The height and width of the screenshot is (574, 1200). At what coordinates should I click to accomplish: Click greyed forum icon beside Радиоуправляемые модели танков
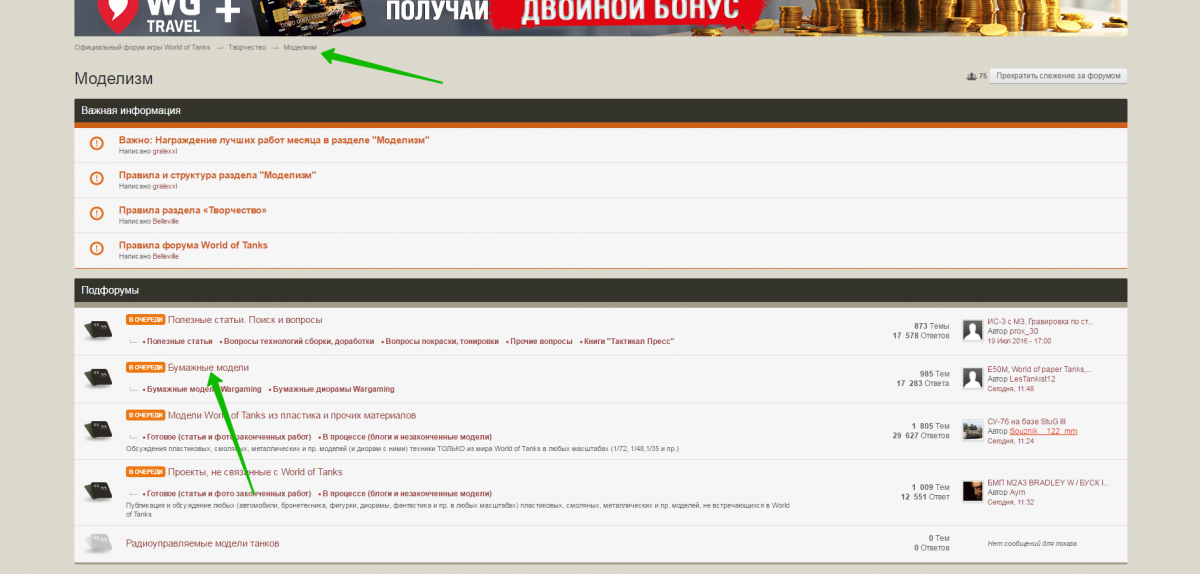[x=97, y=542]
